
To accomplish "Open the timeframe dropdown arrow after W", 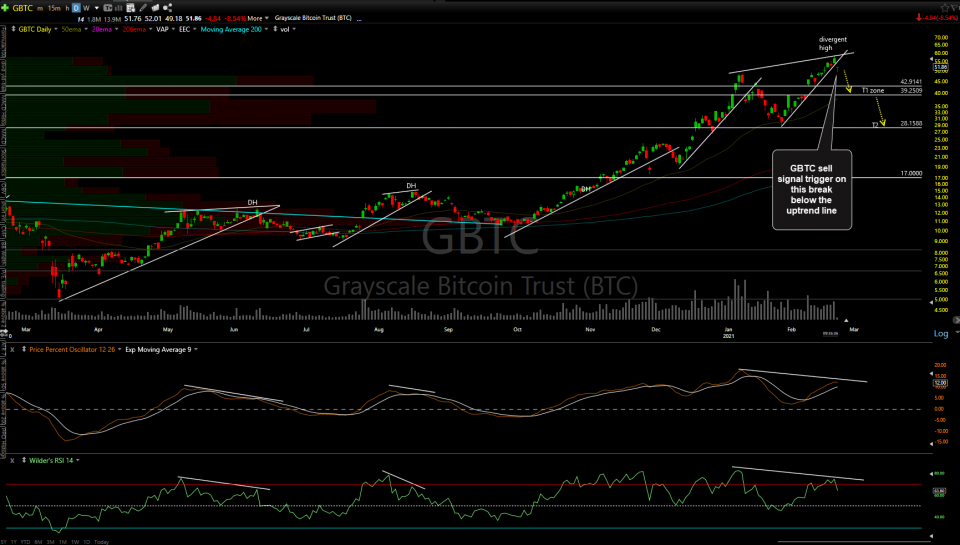I will click(x=97, y=9).
